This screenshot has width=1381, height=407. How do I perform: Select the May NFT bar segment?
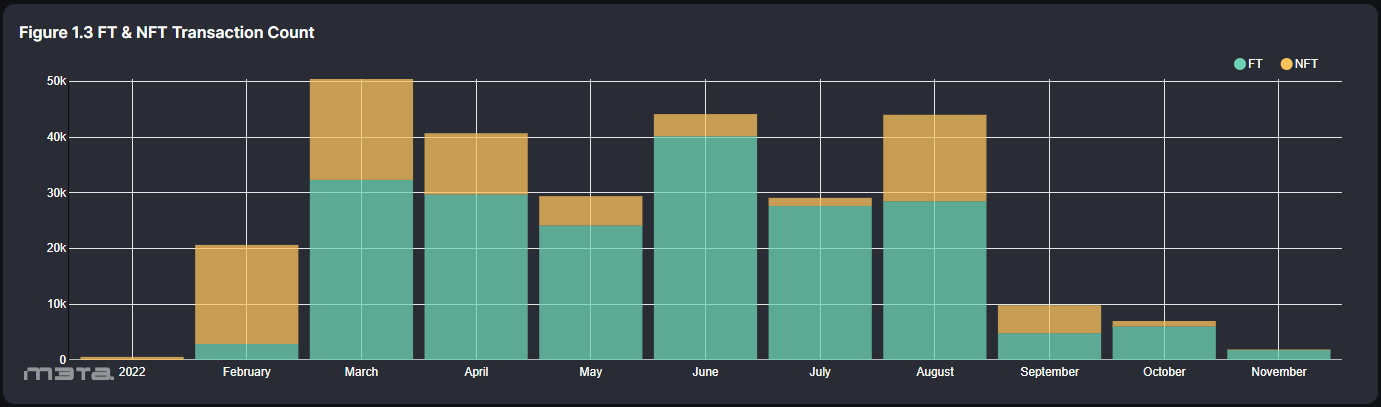pyautogui.click(x=590, y=210)
